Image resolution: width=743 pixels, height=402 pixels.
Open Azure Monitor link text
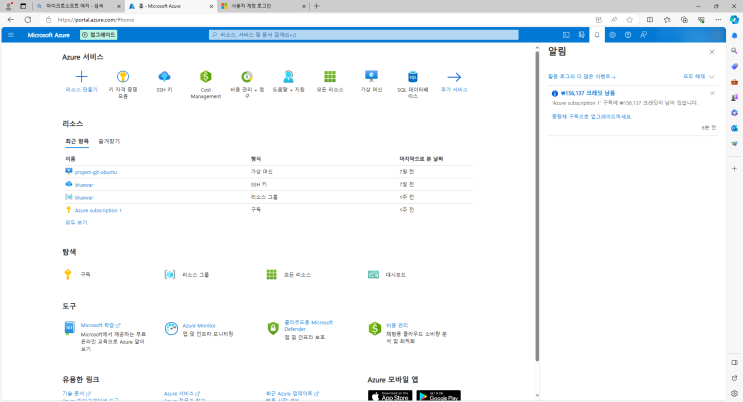point(199,326)
